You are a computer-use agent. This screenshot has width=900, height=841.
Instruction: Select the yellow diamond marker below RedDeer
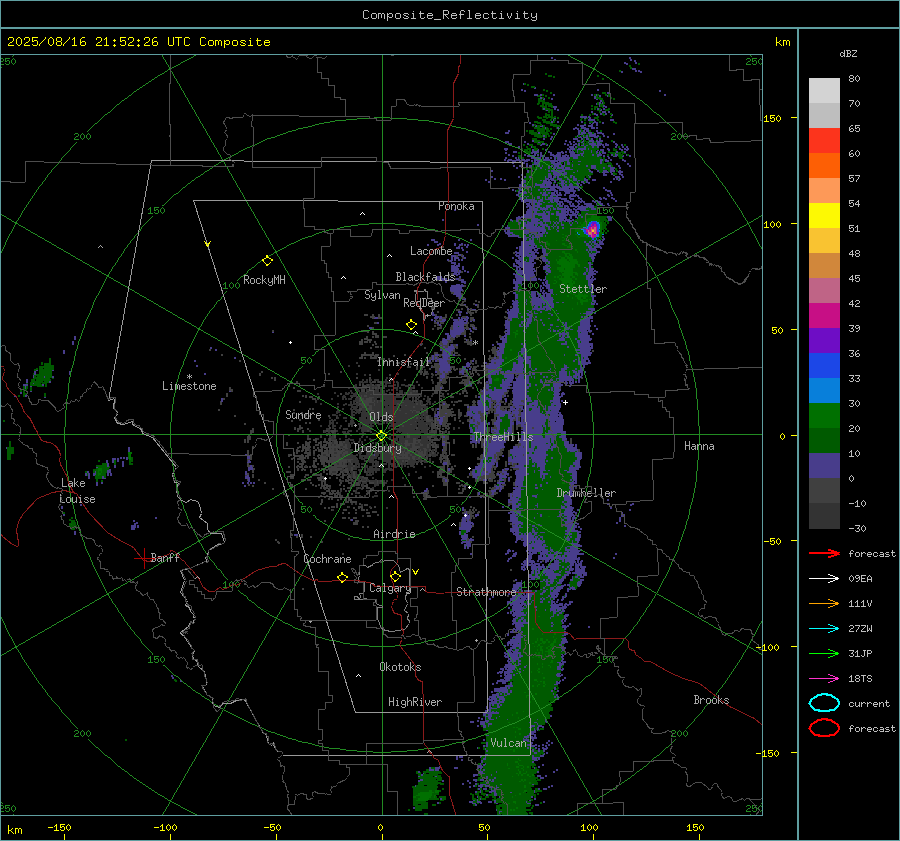coord(411,325)
